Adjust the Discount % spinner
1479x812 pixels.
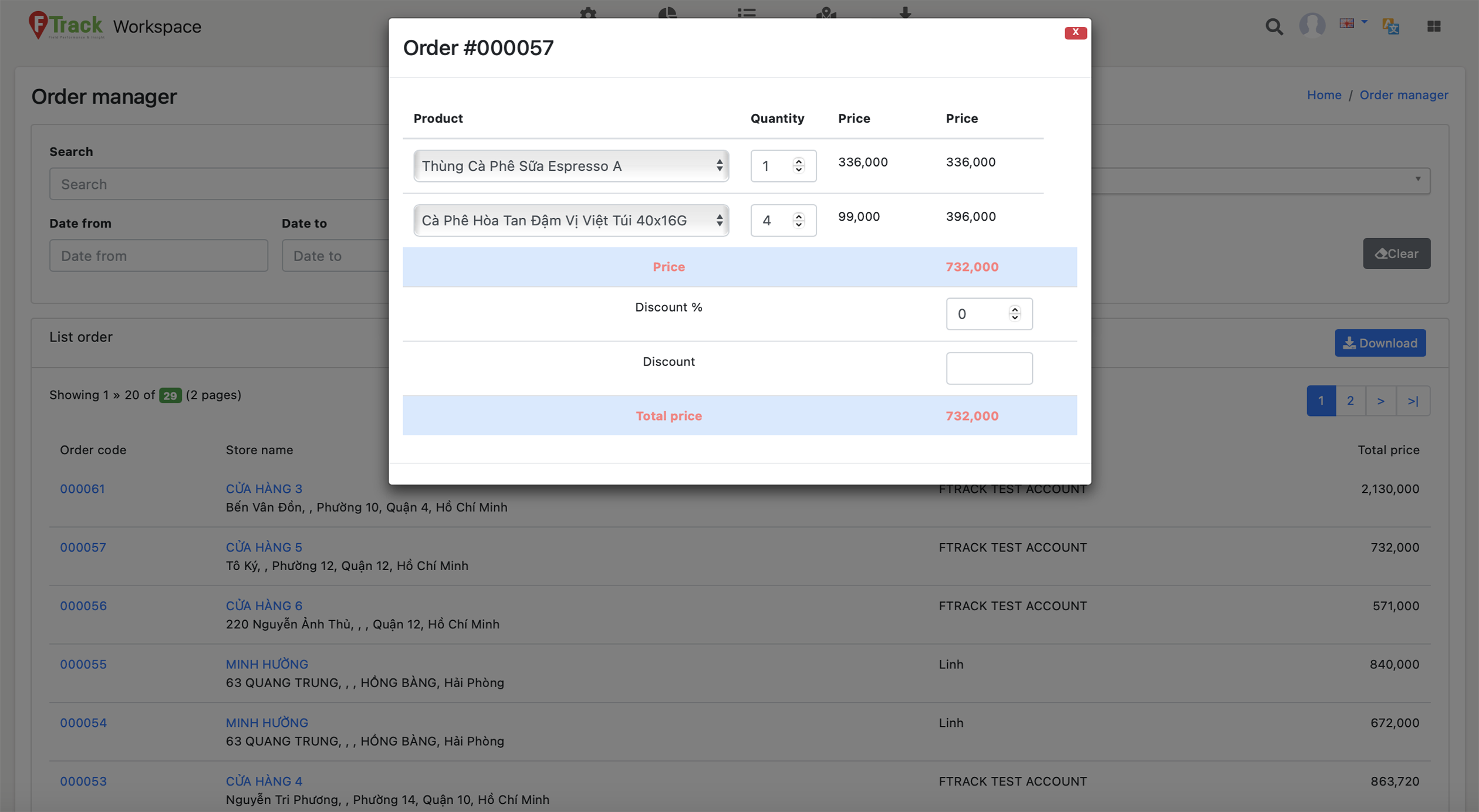pyautogui.click(x=1014, y=314)
